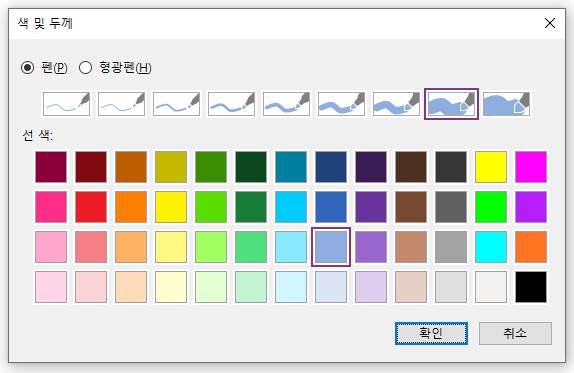This screenshot has width=574, height=373.
Task: Pick the teal swatch in top row
Action: (x=291, y=167)
